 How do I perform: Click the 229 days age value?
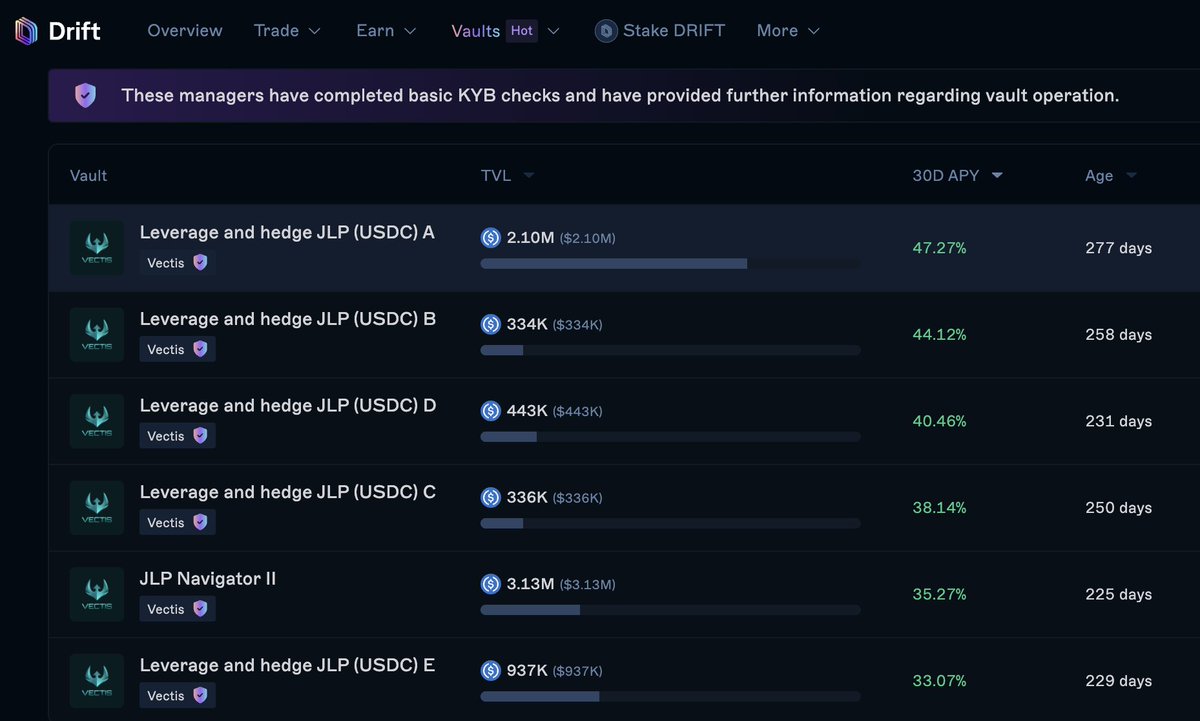tap(1119, 681)
